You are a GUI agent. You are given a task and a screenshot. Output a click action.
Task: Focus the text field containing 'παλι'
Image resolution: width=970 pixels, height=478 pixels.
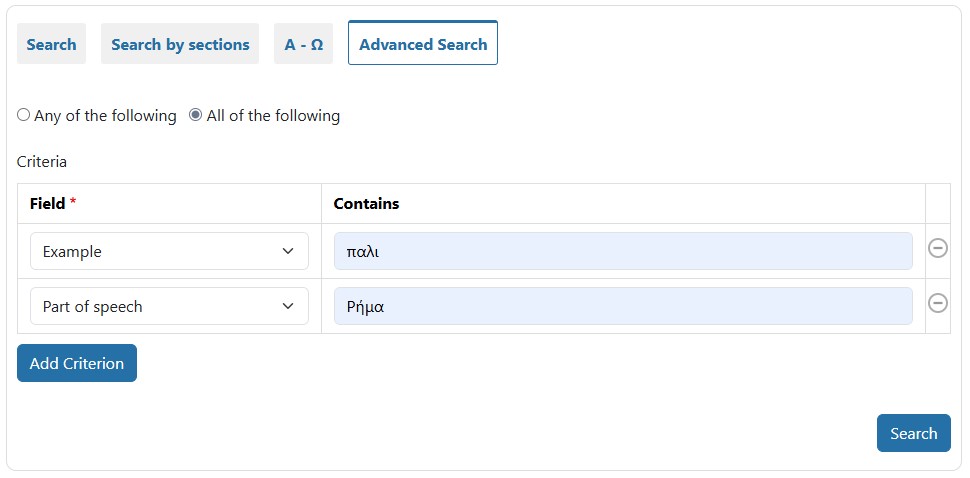coord(622,252)
